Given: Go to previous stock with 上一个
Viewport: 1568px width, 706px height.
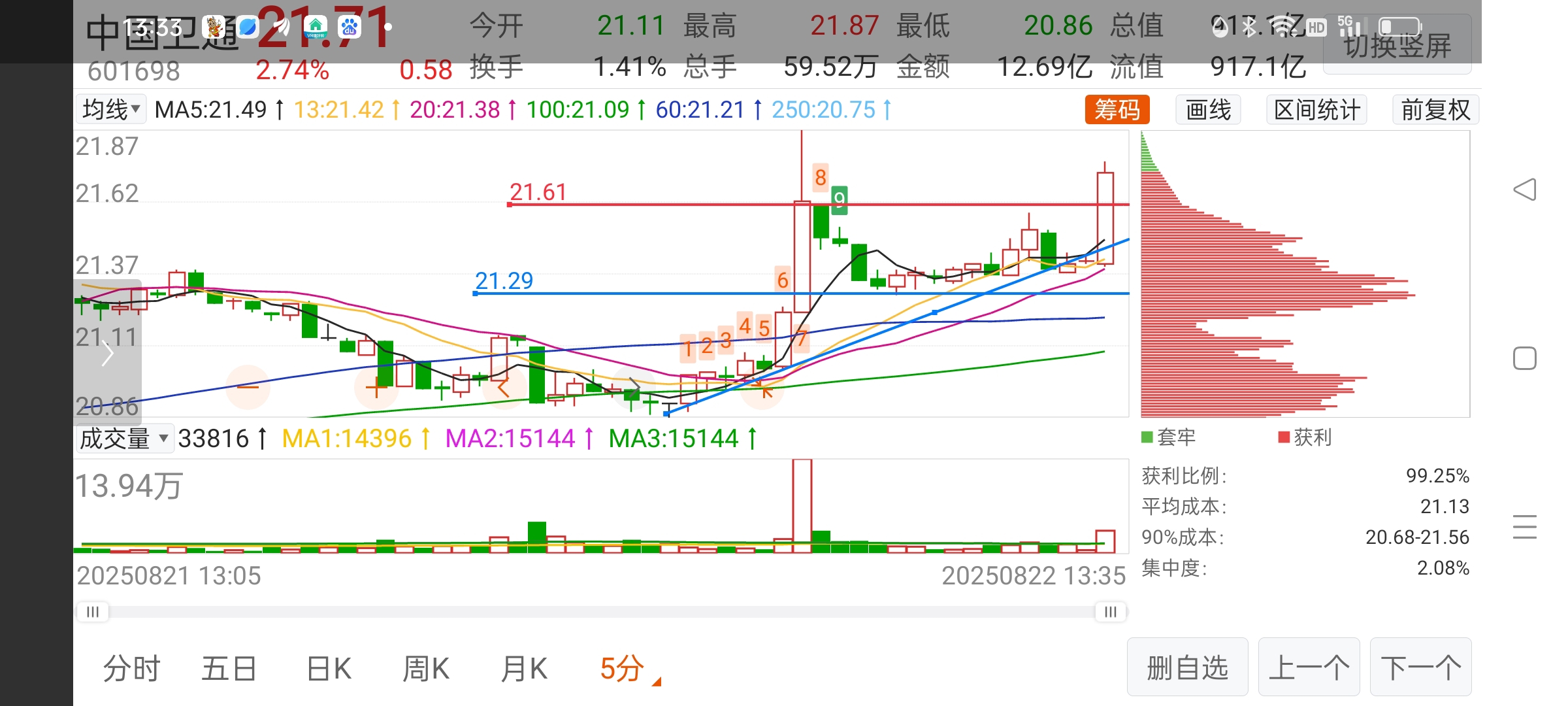Looking at the screenshot, I should [1309, 667].
